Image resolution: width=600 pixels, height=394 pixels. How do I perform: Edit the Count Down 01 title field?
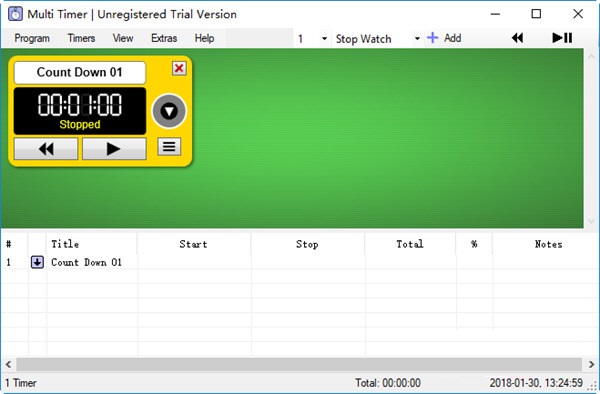(80, 72)
